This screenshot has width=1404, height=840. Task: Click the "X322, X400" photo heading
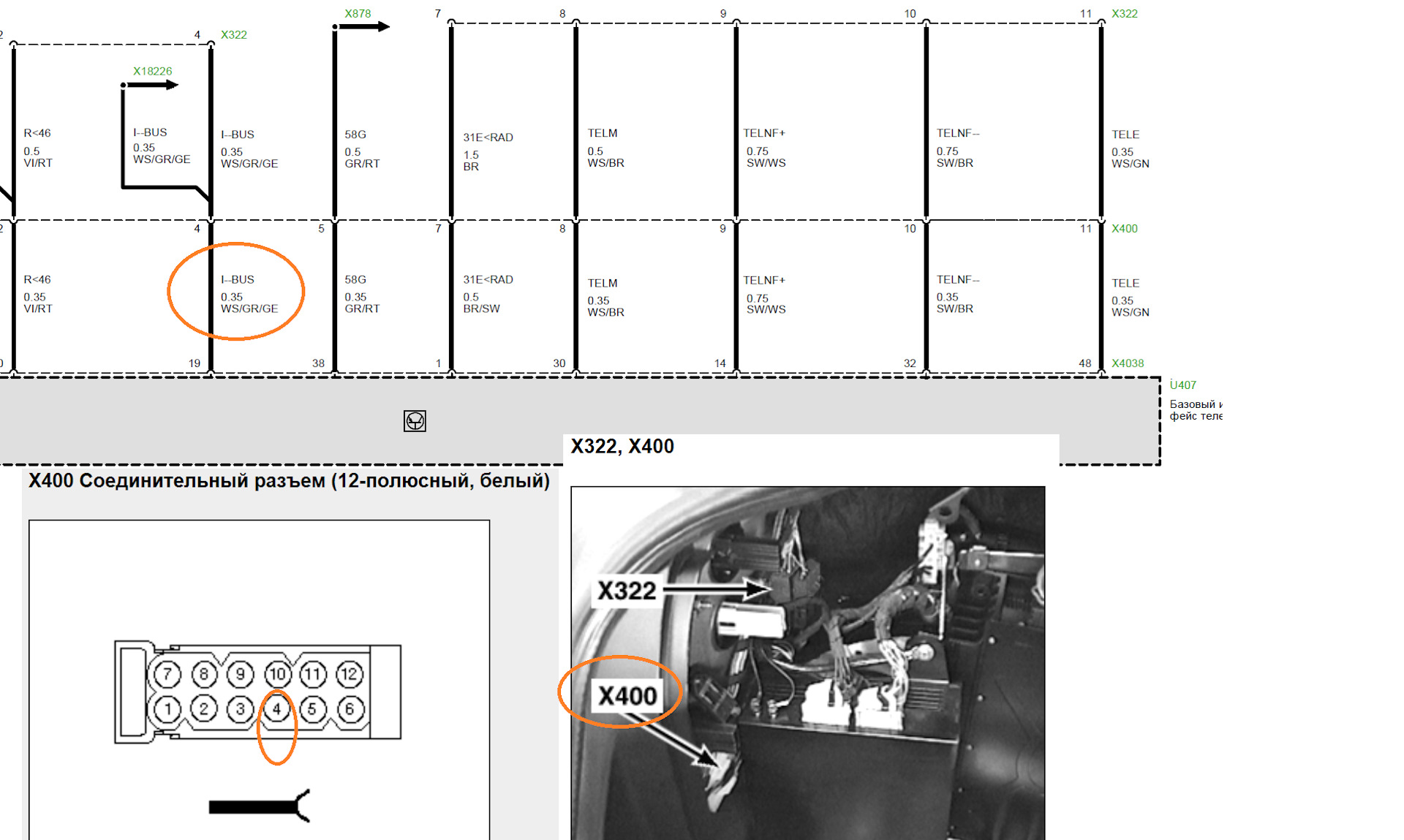tap(622, 447)
